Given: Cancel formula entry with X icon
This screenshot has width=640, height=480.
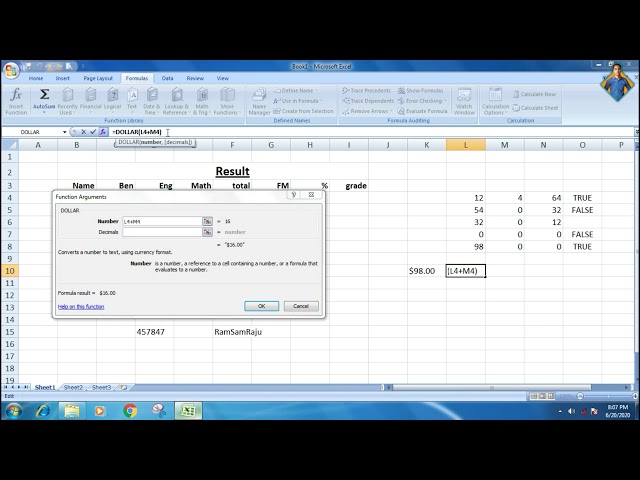Looking at the screenshot, I should click(83, 132).
